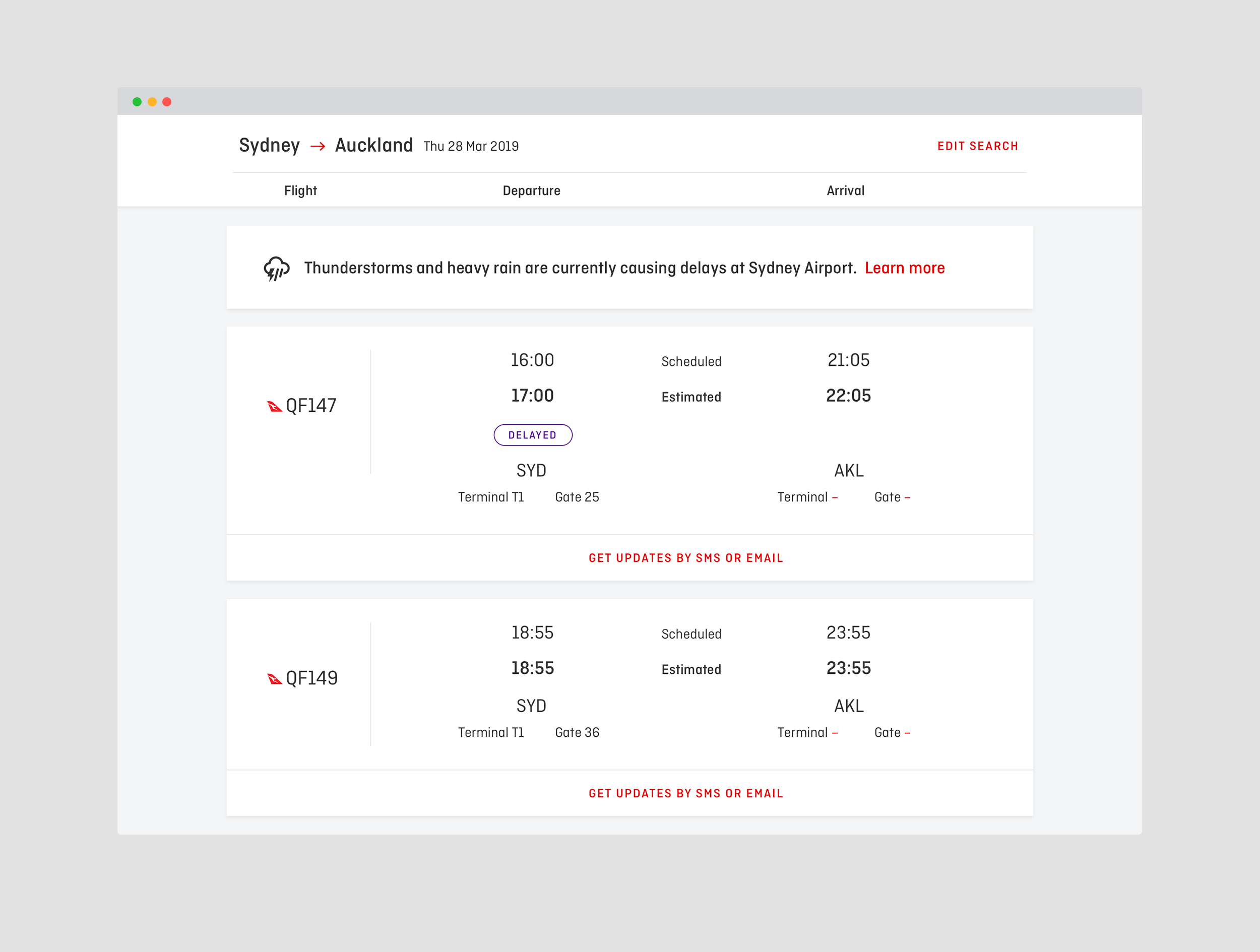Image resolution: width=1260 pixels, height=952 pixels.
Task: Get updates by SMS or email for QF147
Action: pyautogui.click(x=686, y=558)
